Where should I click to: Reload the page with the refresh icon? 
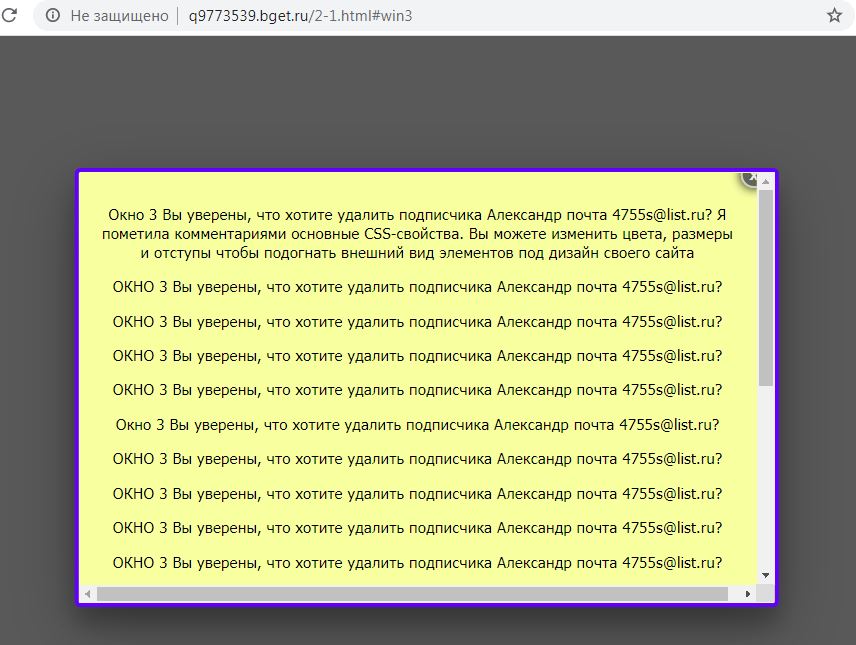9,15
